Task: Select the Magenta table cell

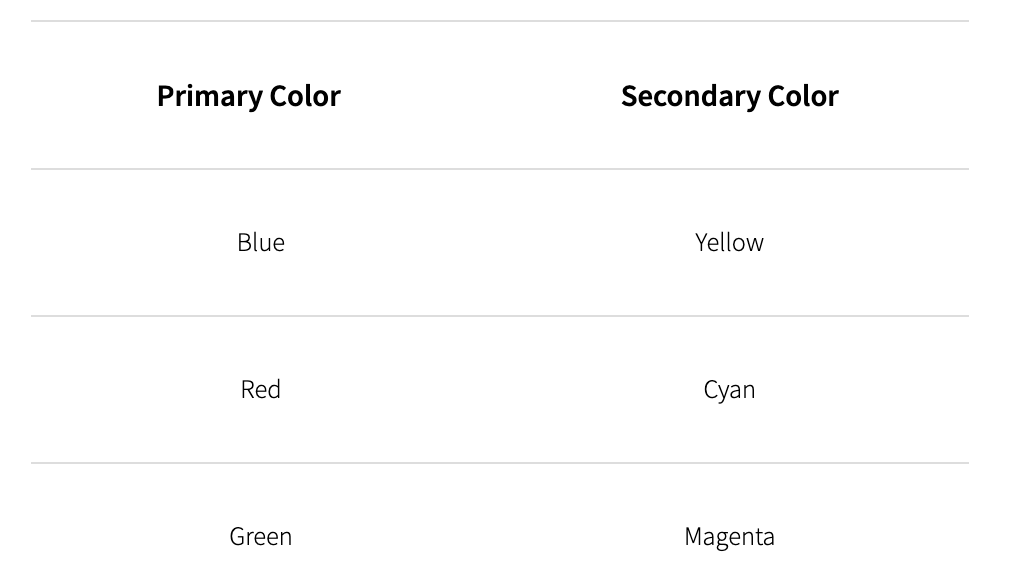Action: click(x=729, y=536)
